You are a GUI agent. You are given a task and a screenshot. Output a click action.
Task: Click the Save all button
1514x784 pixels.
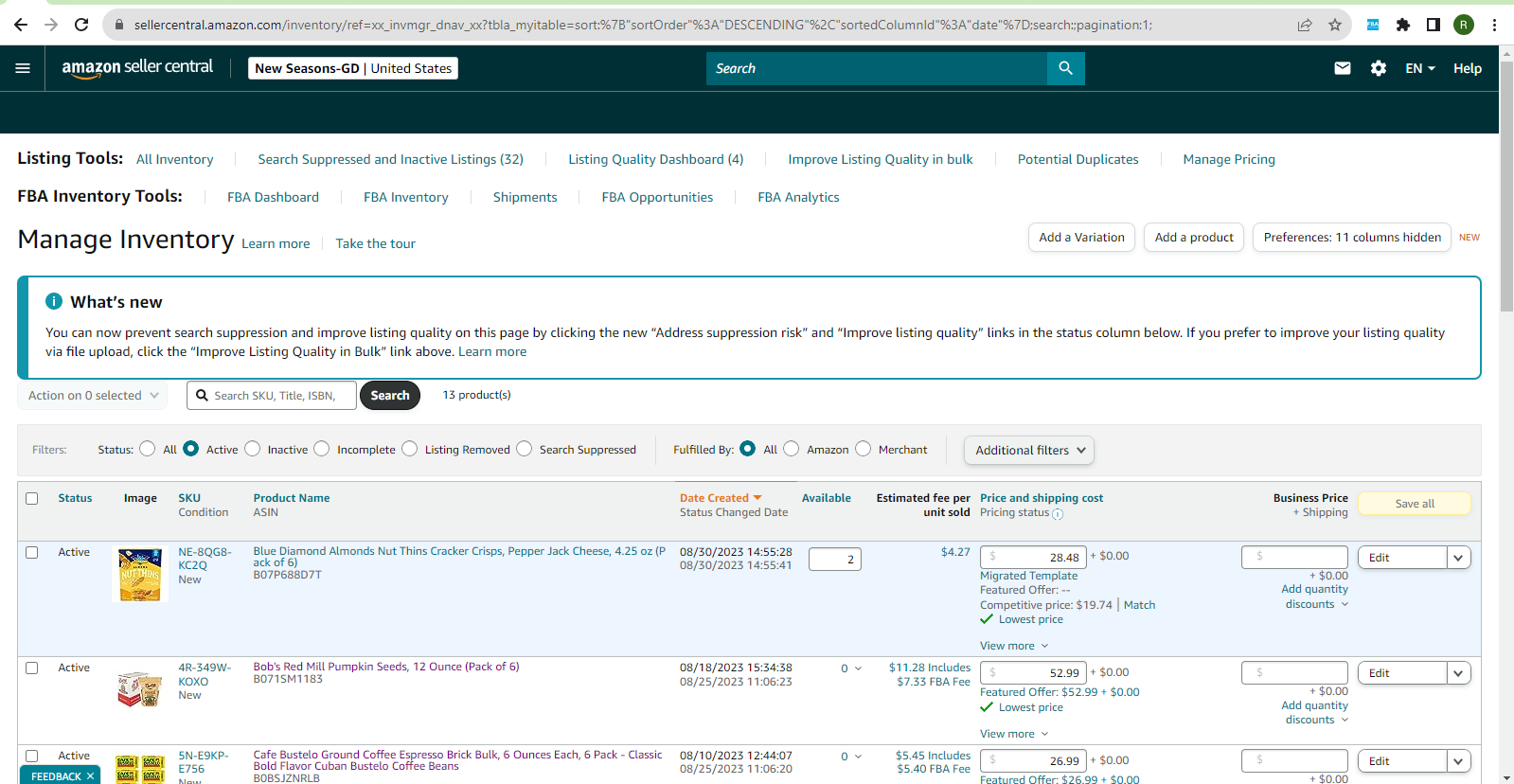(x=1415, y=504)
